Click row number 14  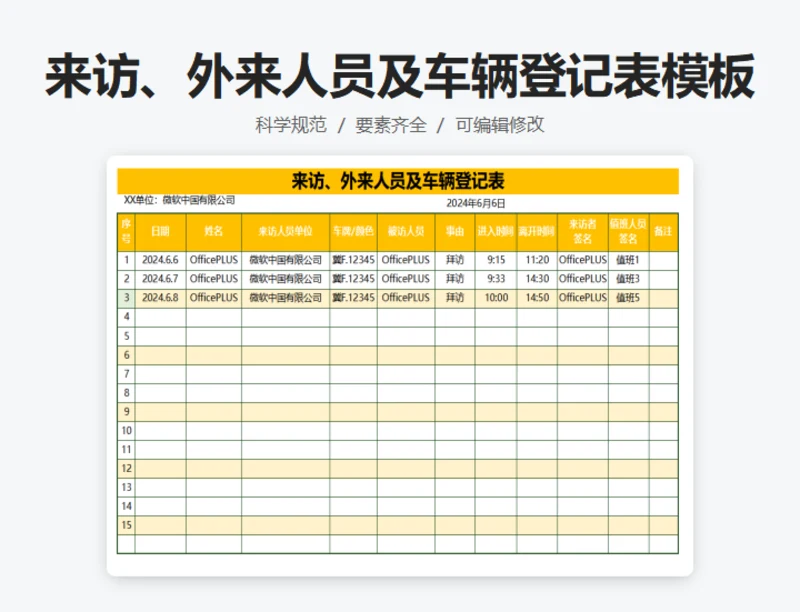coord(127,506)
